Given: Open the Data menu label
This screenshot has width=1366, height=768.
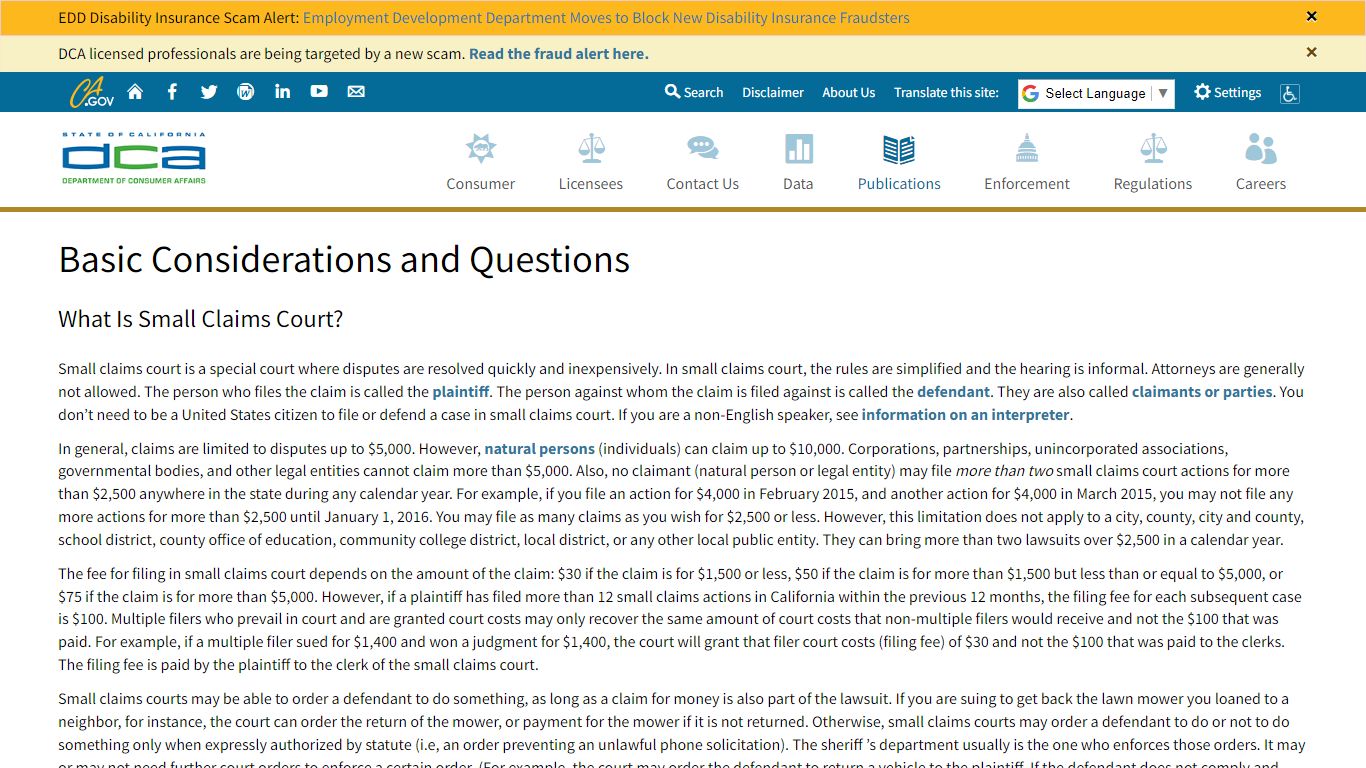Looking at the screenshot, I should coord(798,184).
